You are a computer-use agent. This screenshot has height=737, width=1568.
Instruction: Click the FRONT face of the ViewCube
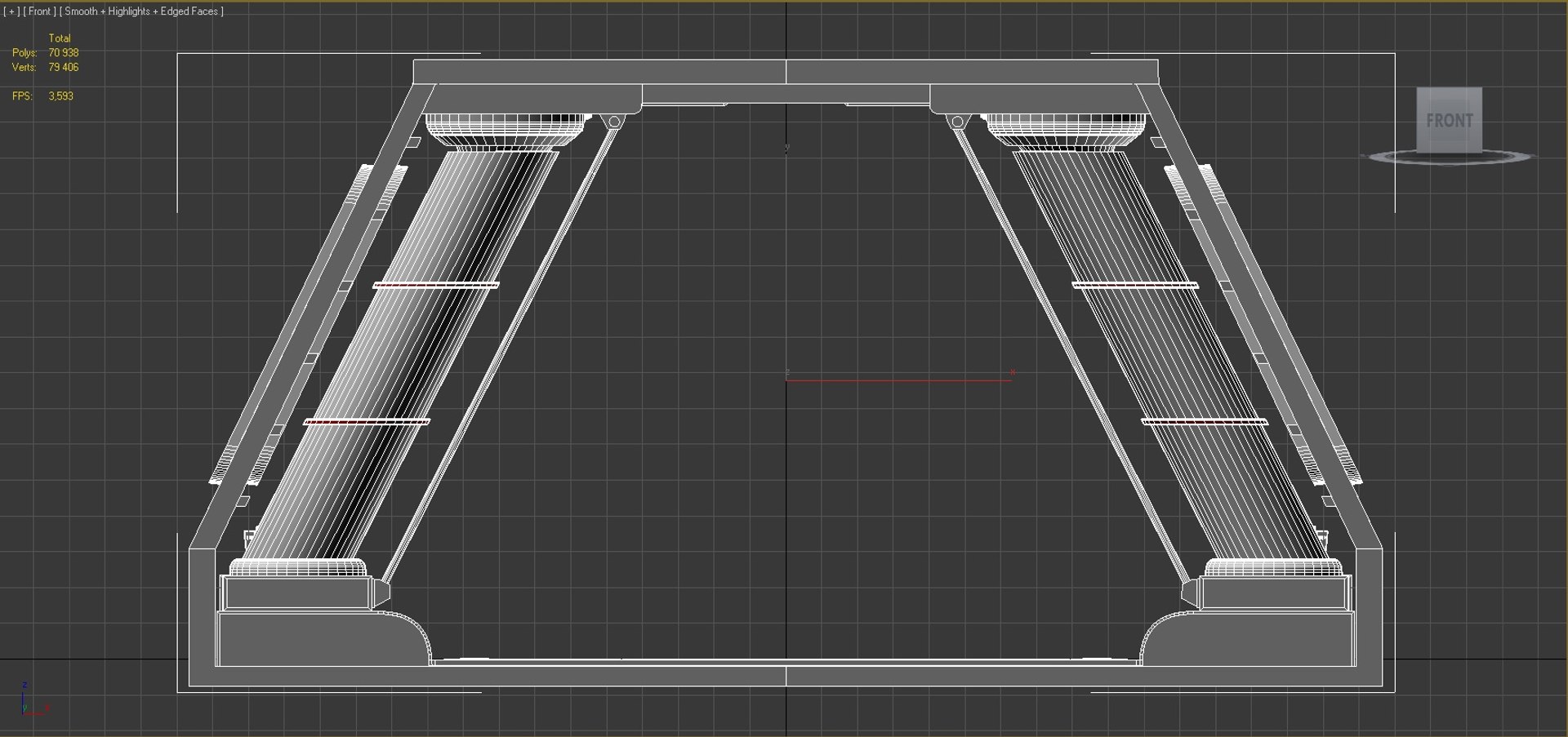[1449, 120]
